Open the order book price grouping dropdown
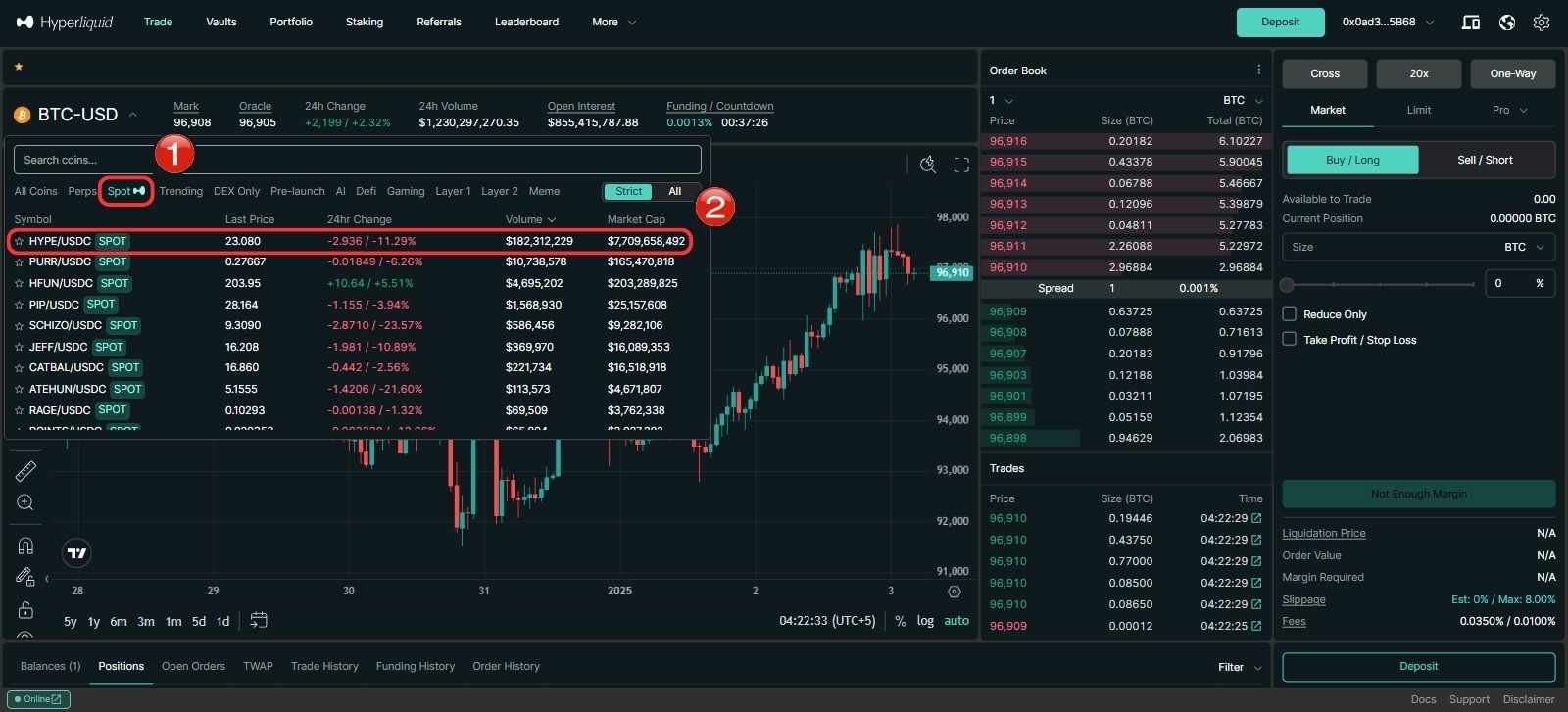 (1001, 100)
